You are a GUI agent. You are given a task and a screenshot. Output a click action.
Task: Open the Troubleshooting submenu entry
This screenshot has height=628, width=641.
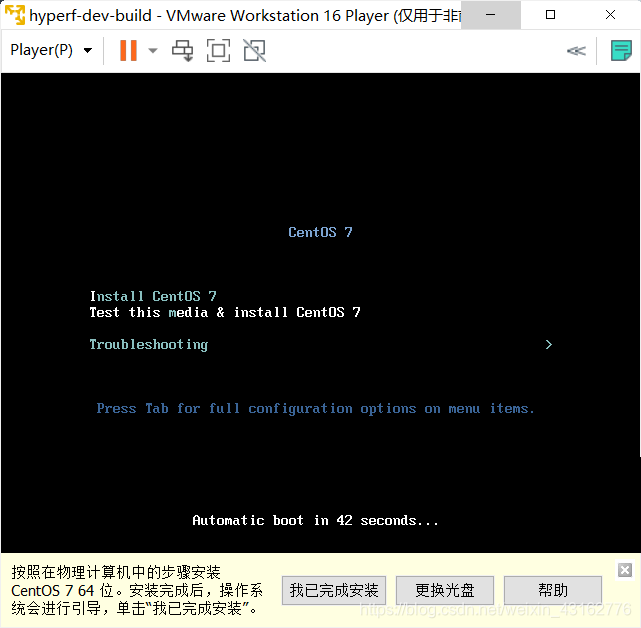tap(149, 345)
